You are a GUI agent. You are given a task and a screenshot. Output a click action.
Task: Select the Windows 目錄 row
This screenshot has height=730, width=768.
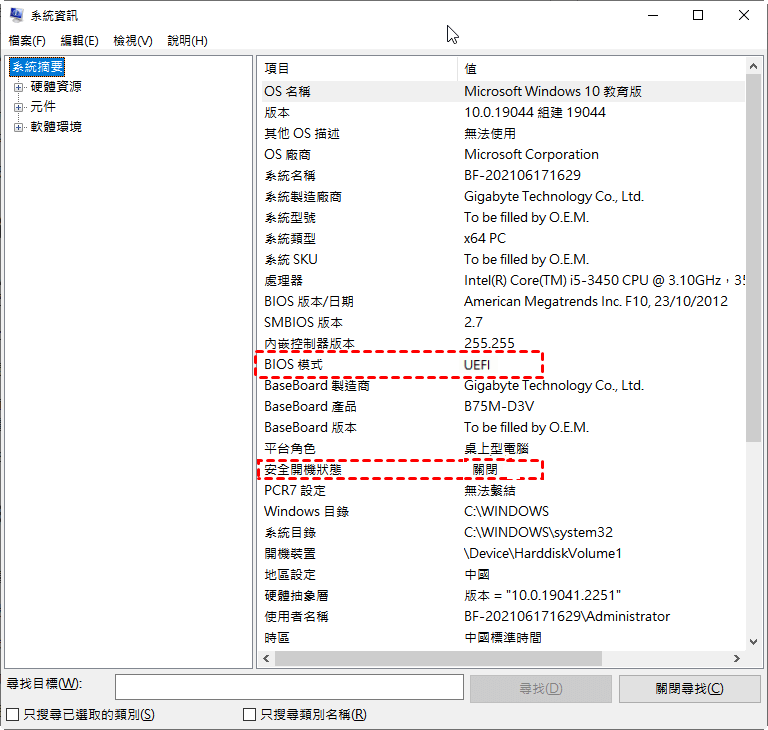point(503,511)
